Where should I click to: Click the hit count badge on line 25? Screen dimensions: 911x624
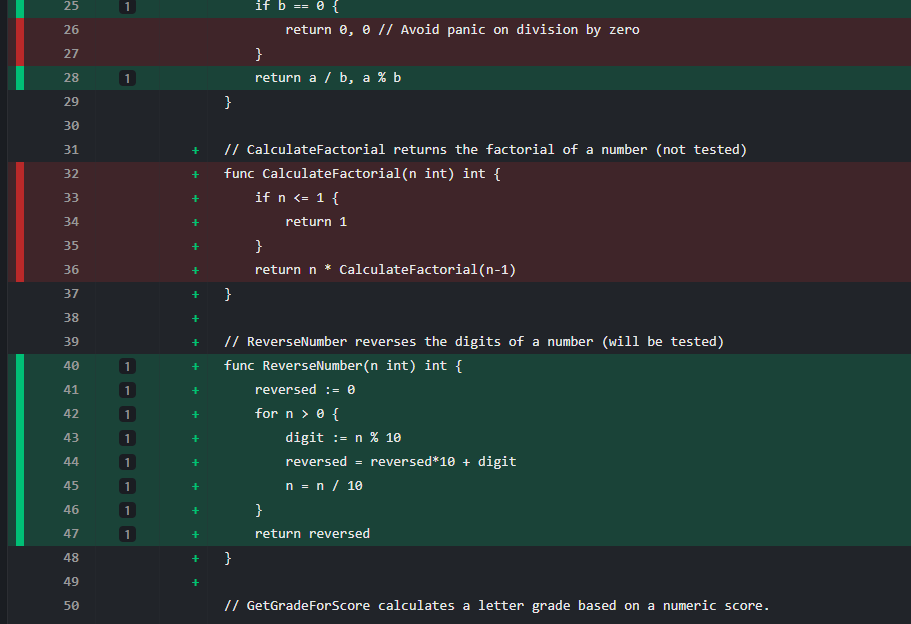click(127, 6)
